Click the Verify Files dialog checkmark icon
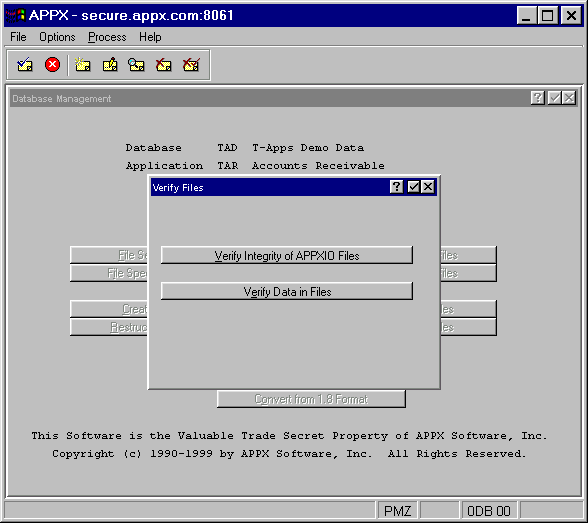The width and height of the screenshot is (588, 523). coord(413,187)
